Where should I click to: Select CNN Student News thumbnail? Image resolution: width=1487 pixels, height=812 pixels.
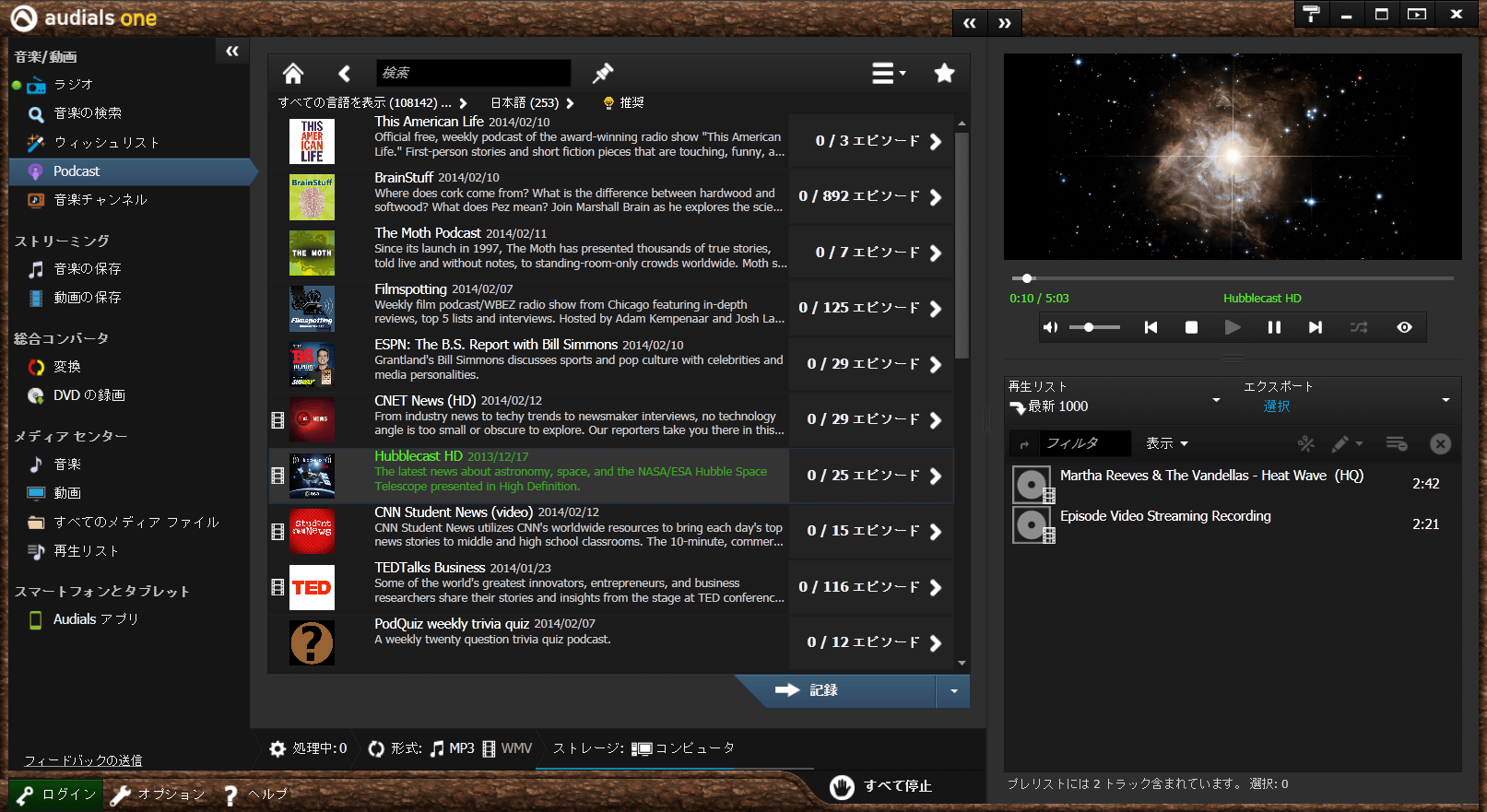312,532
